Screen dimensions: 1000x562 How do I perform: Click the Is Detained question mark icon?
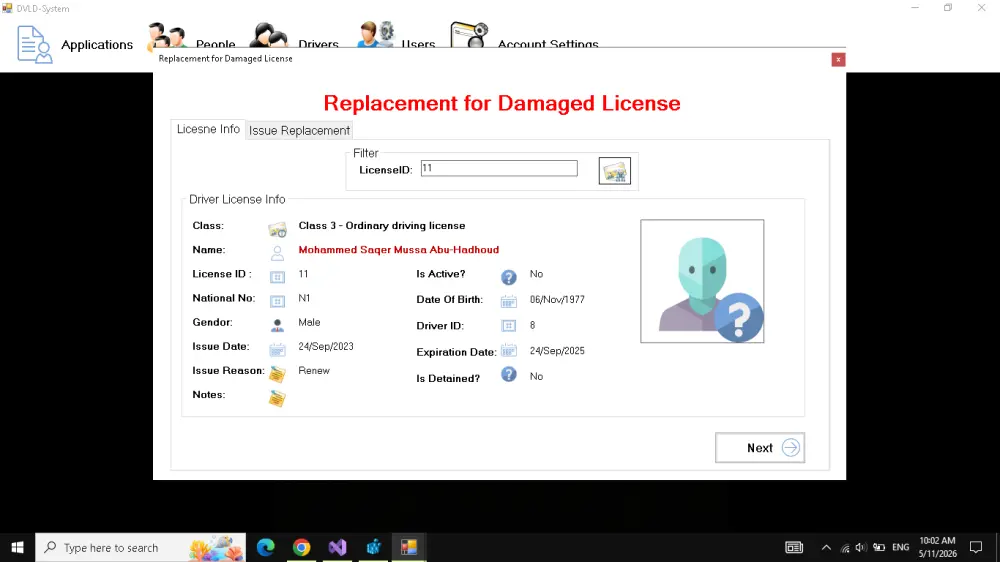(508, 374)
